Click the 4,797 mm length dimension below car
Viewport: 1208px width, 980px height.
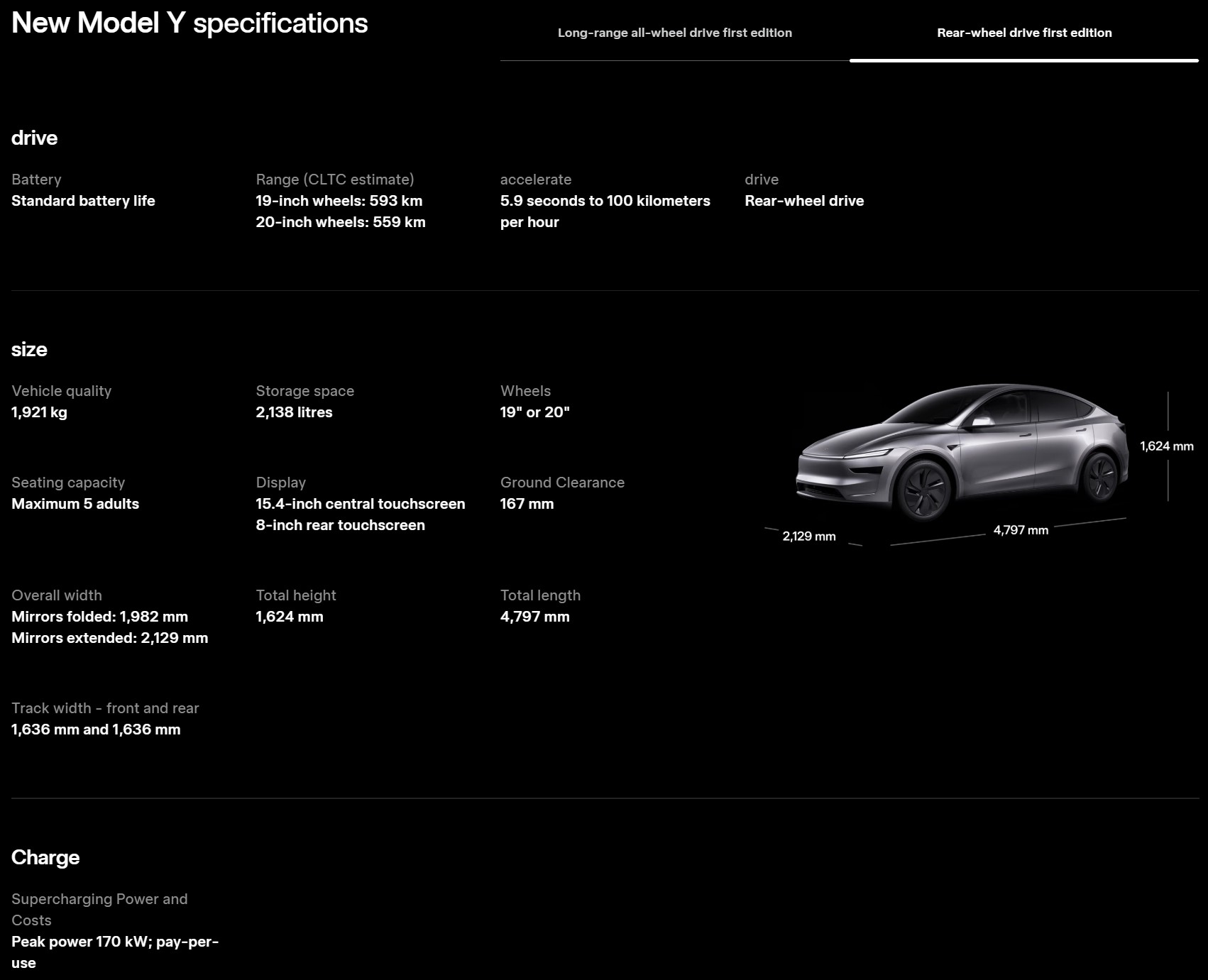click(1021, 530)
